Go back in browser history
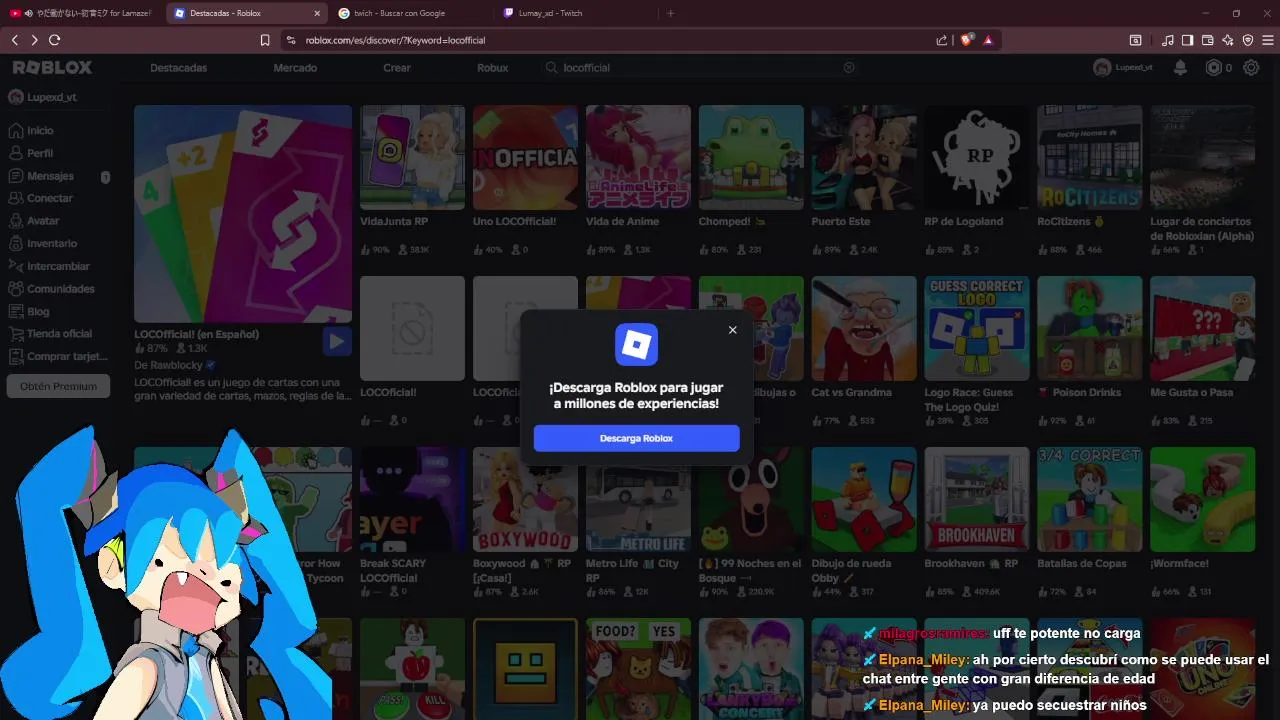 coord(15,40)
